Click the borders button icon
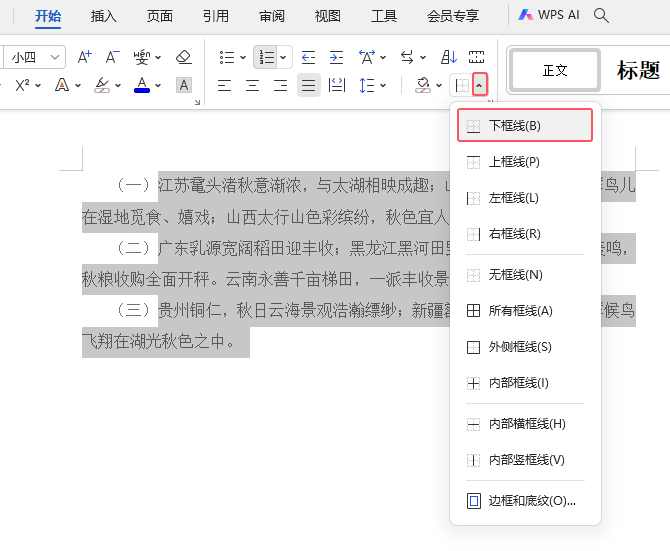 click(x=462, y=85)
